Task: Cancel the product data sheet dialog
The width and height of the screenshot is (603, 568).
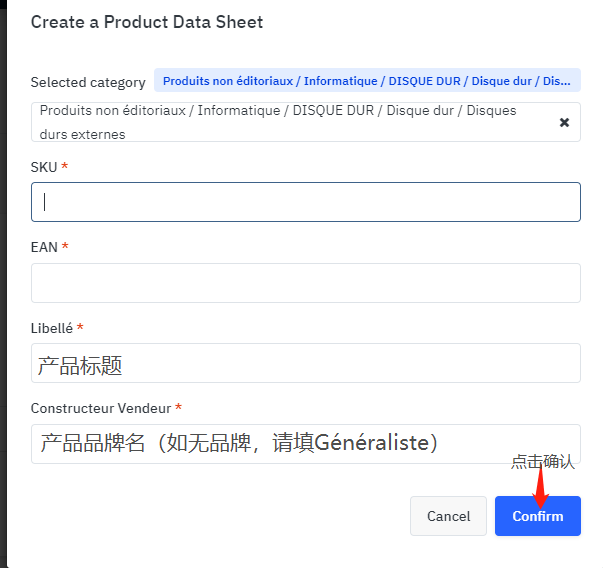Action: click(x=448, y=516)
